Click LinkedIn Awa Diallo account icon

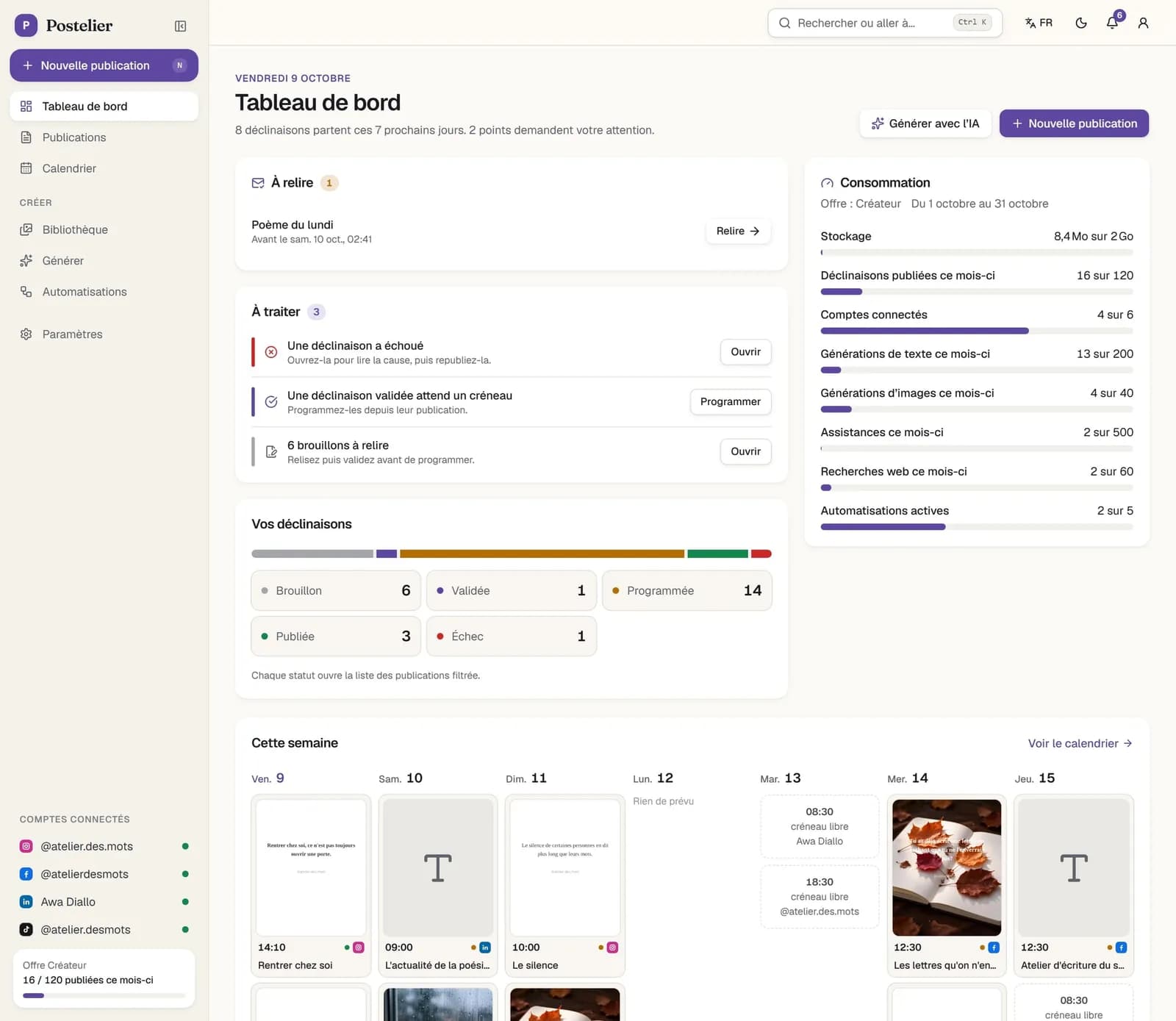click(26, 902)
